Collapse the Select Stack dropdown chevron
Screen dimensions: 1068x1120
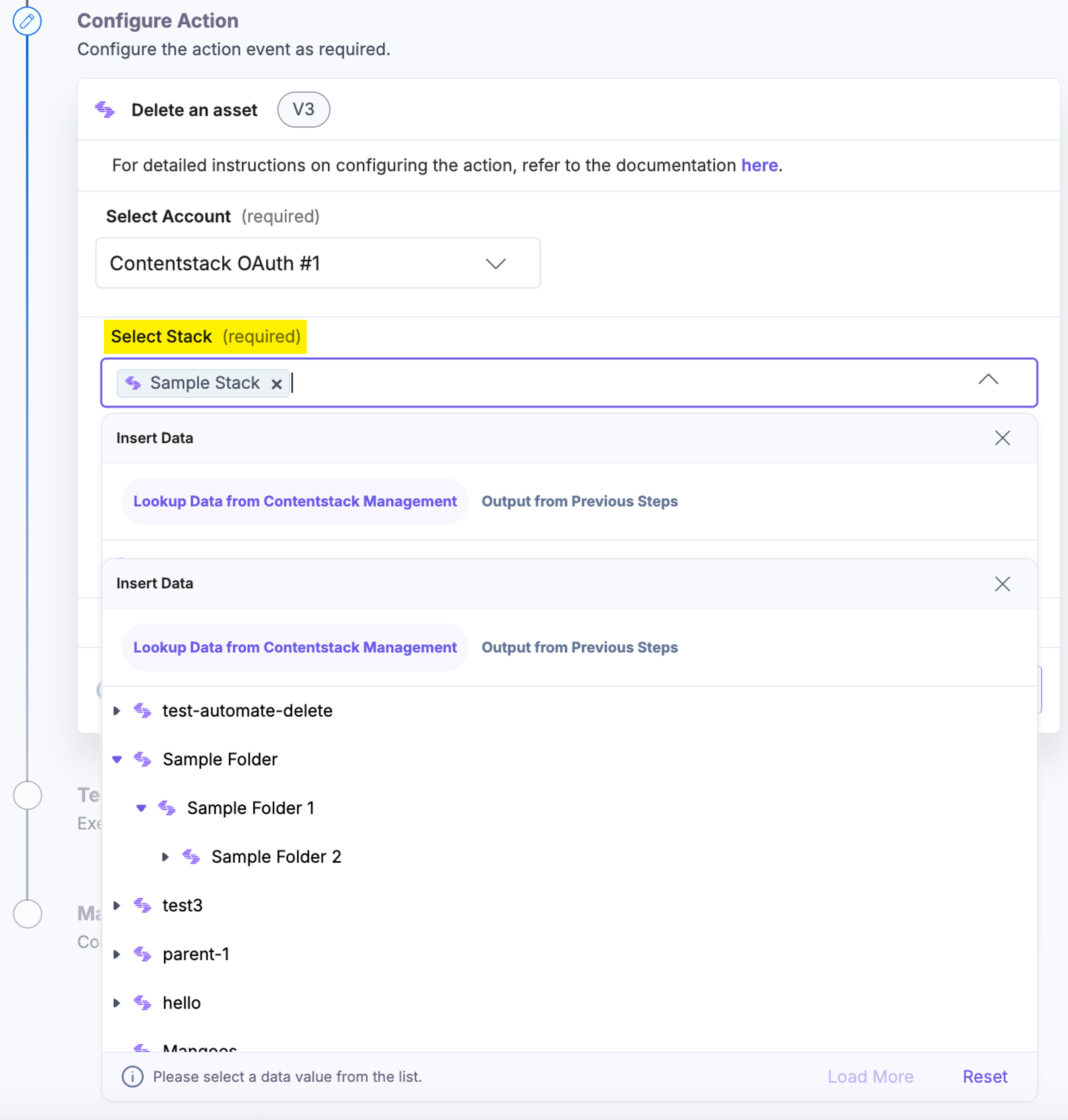988,380
